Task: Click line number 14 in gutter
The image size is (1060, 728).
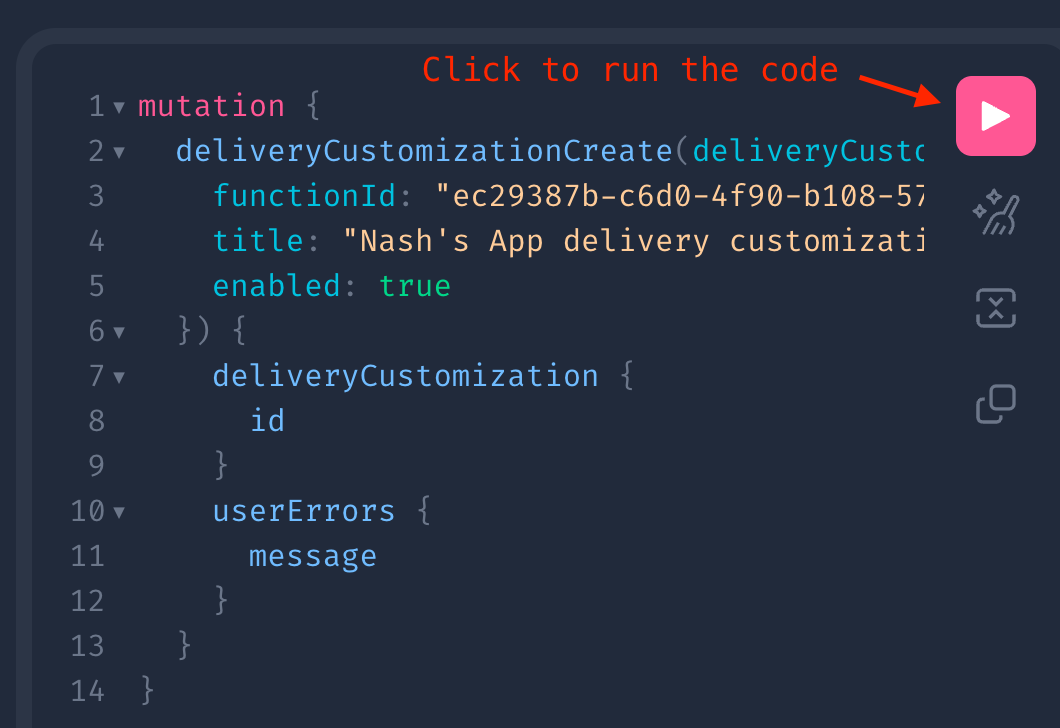Action: click(87, 691)
